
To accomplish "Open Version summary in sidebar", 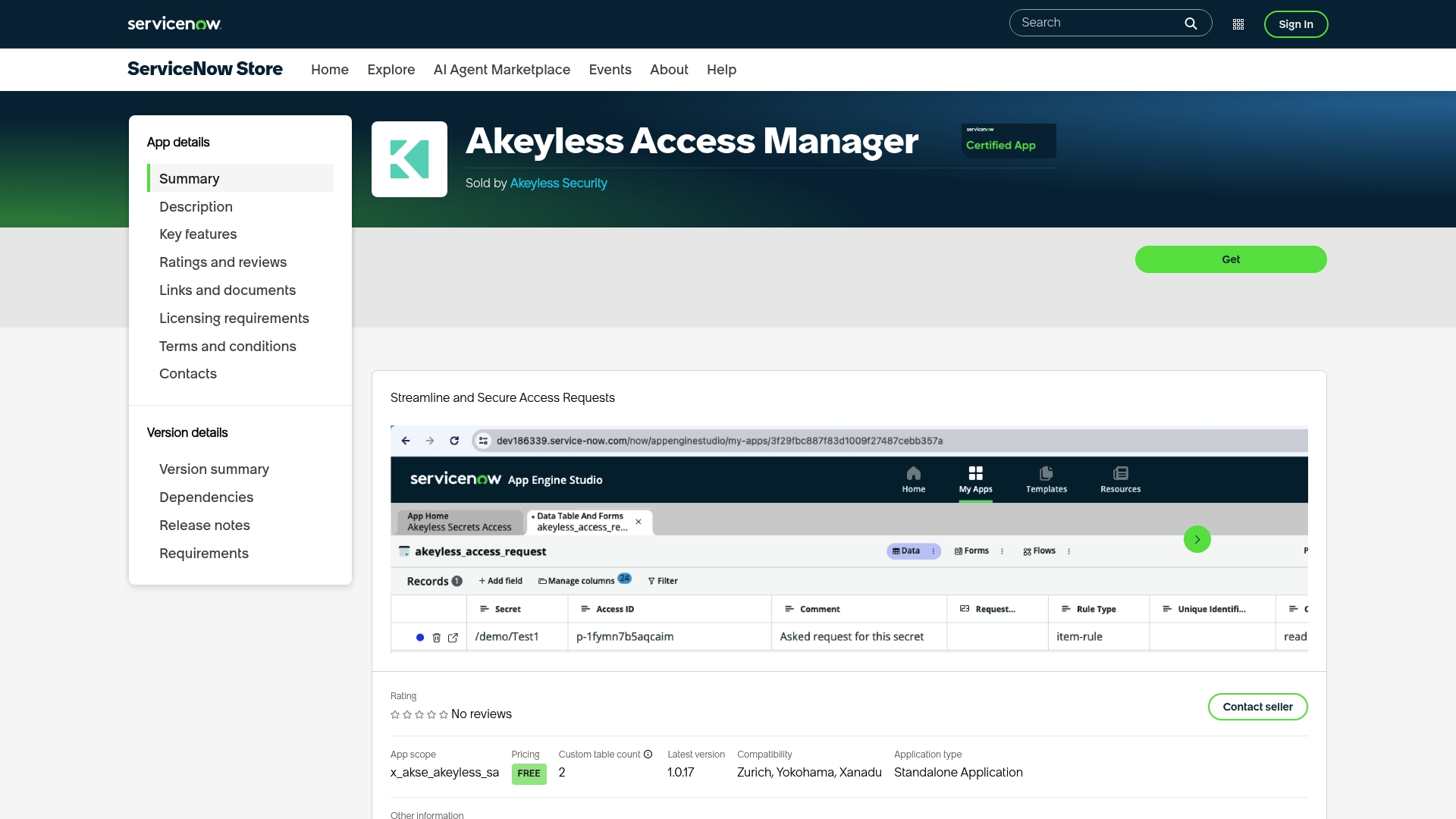I will pos(214,469).
